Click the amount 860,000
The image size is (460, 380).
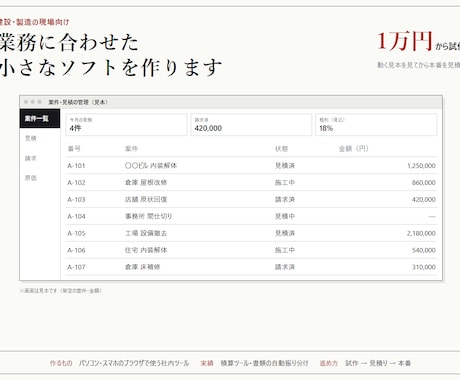click(x=424, y=183)
